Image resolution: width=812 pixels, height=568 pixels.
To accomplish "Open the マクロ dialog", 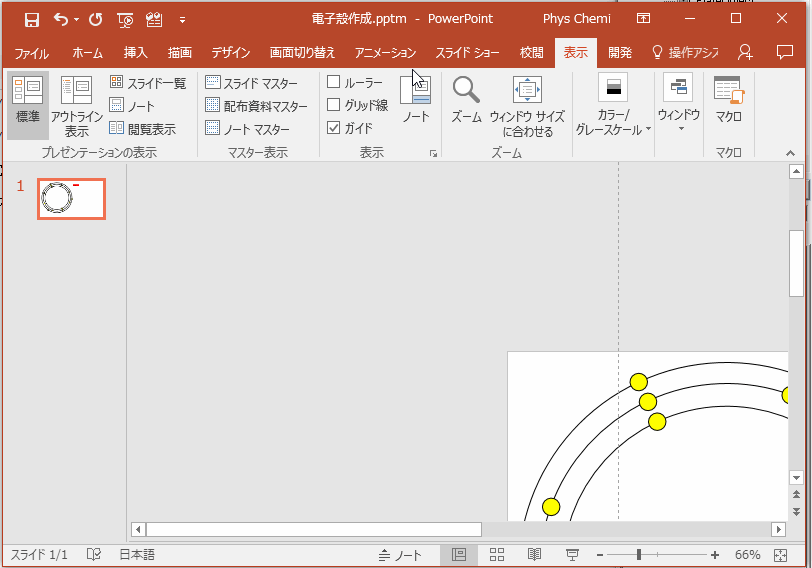I will (729, 99).
